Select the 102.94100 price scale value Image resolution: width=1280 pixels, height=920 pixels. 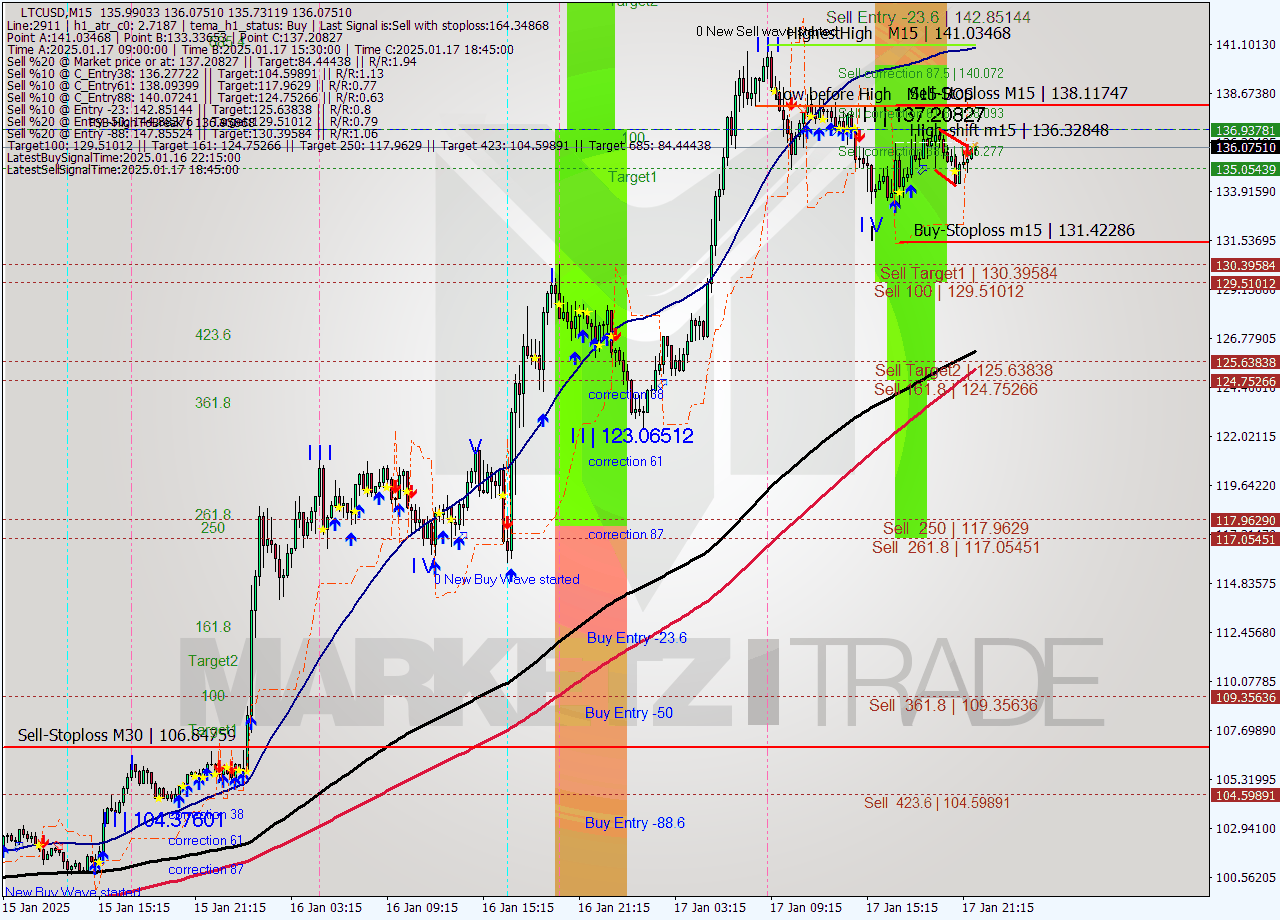pyautogui.click(x=1245, y=828)
